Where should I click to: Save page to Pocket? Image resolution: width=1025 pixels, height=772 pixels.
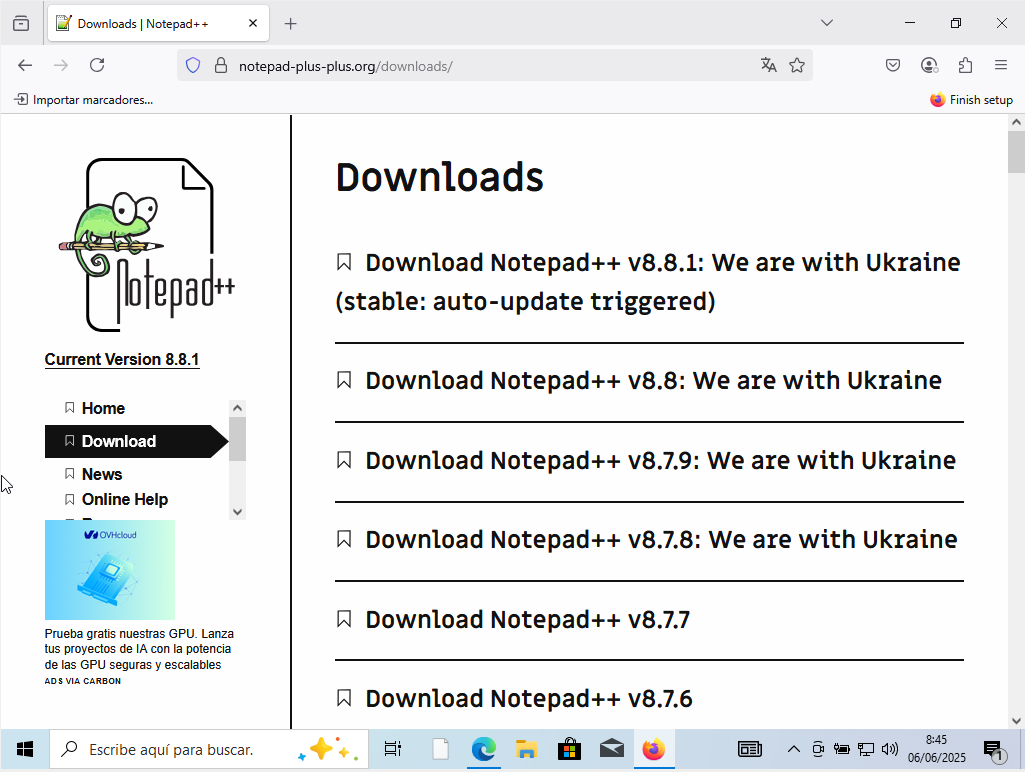pyautogui.click(x=893, y=65)
